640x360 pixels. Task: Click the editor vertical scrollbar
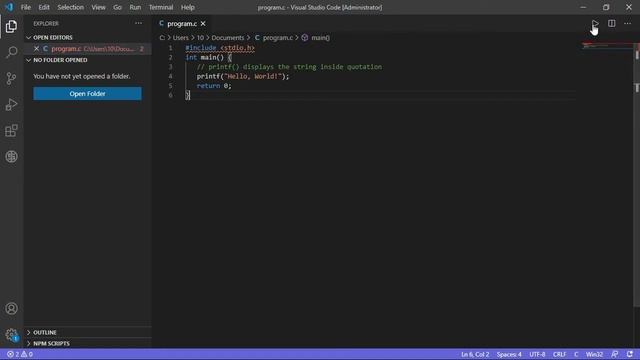637,174
